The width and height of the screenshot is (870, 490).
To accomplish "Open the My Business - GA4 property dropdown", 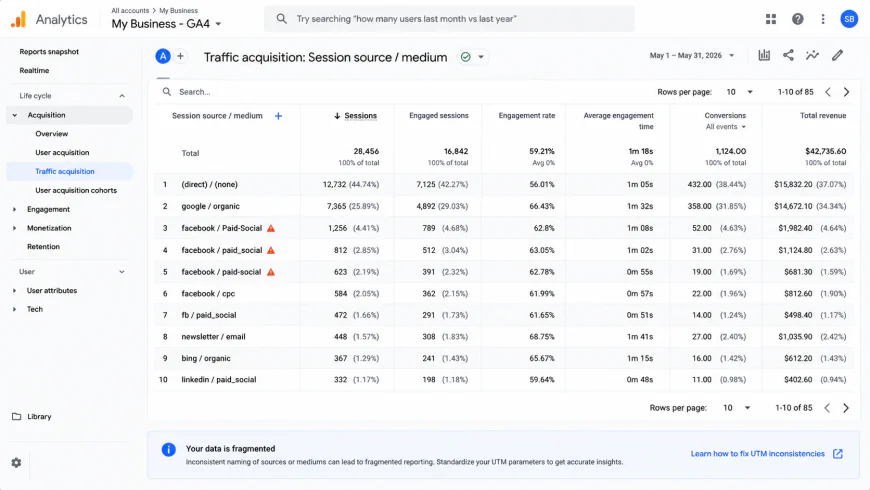I will 166,24.
